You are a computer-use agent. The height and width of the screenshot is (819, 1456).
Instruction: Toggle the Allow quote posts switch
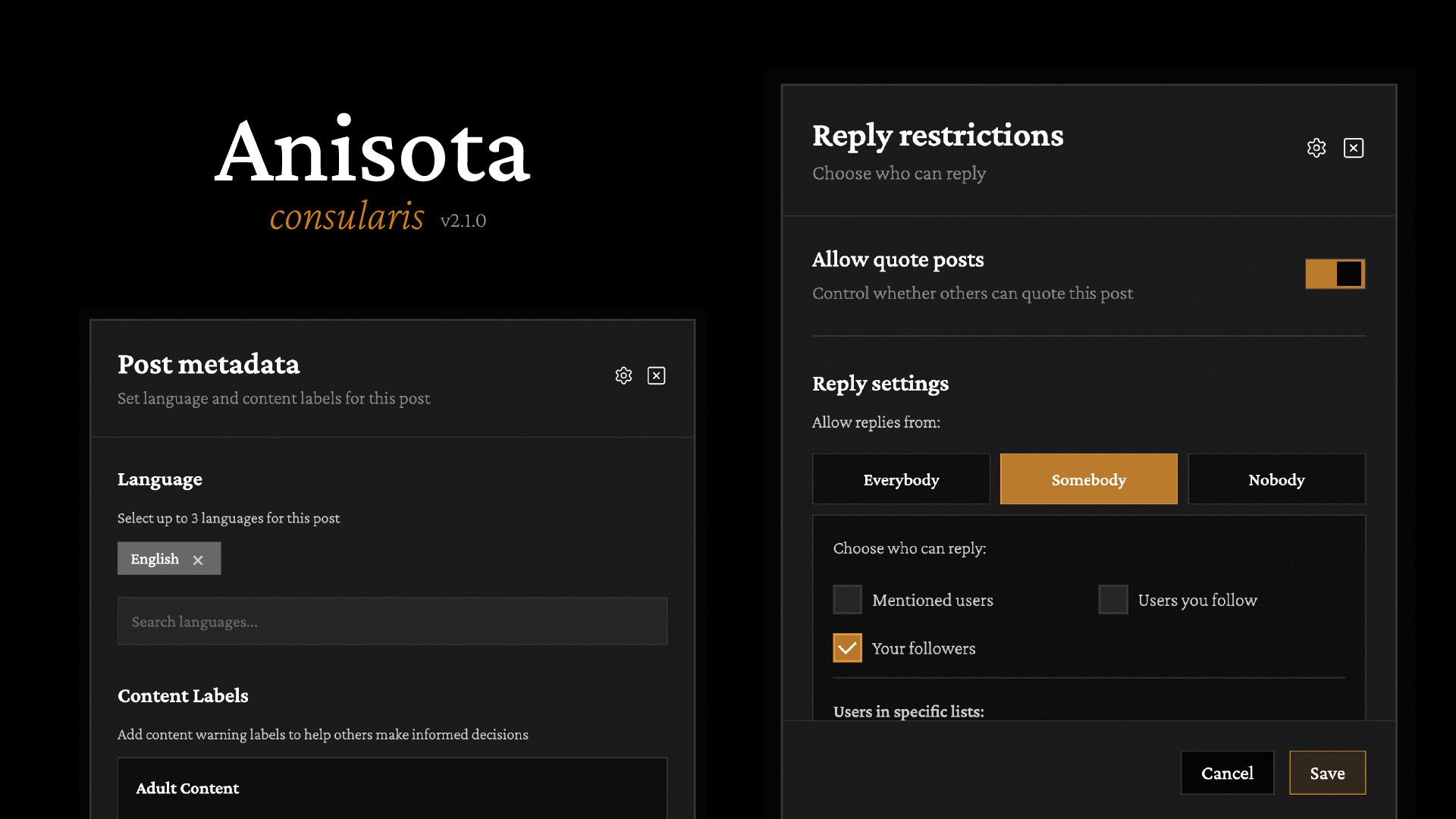click(x=1335, y=274)
